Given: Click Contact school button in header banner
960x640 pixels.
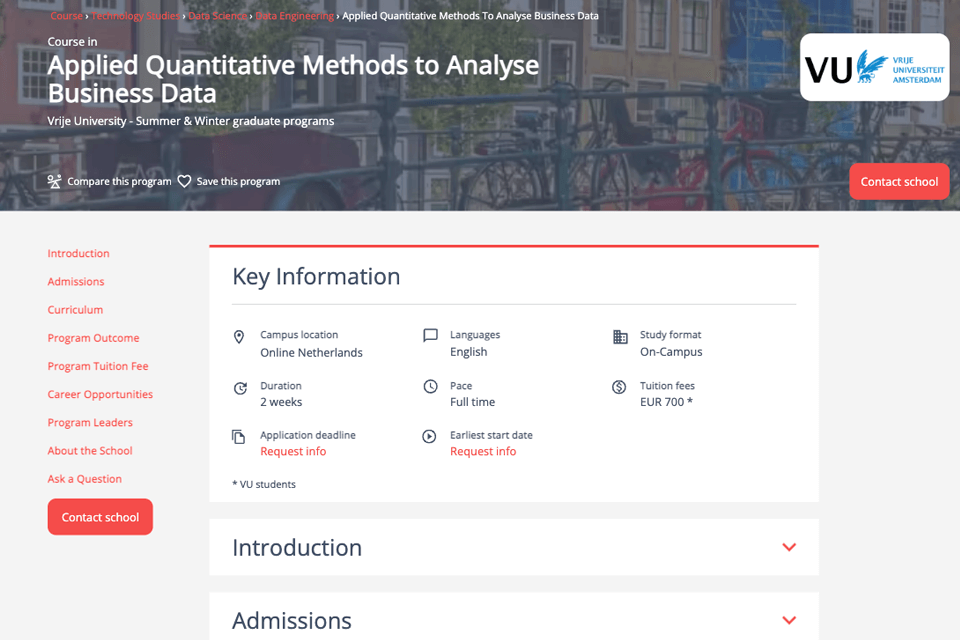Looking at the screenshot, I should [x=899, y=182].
